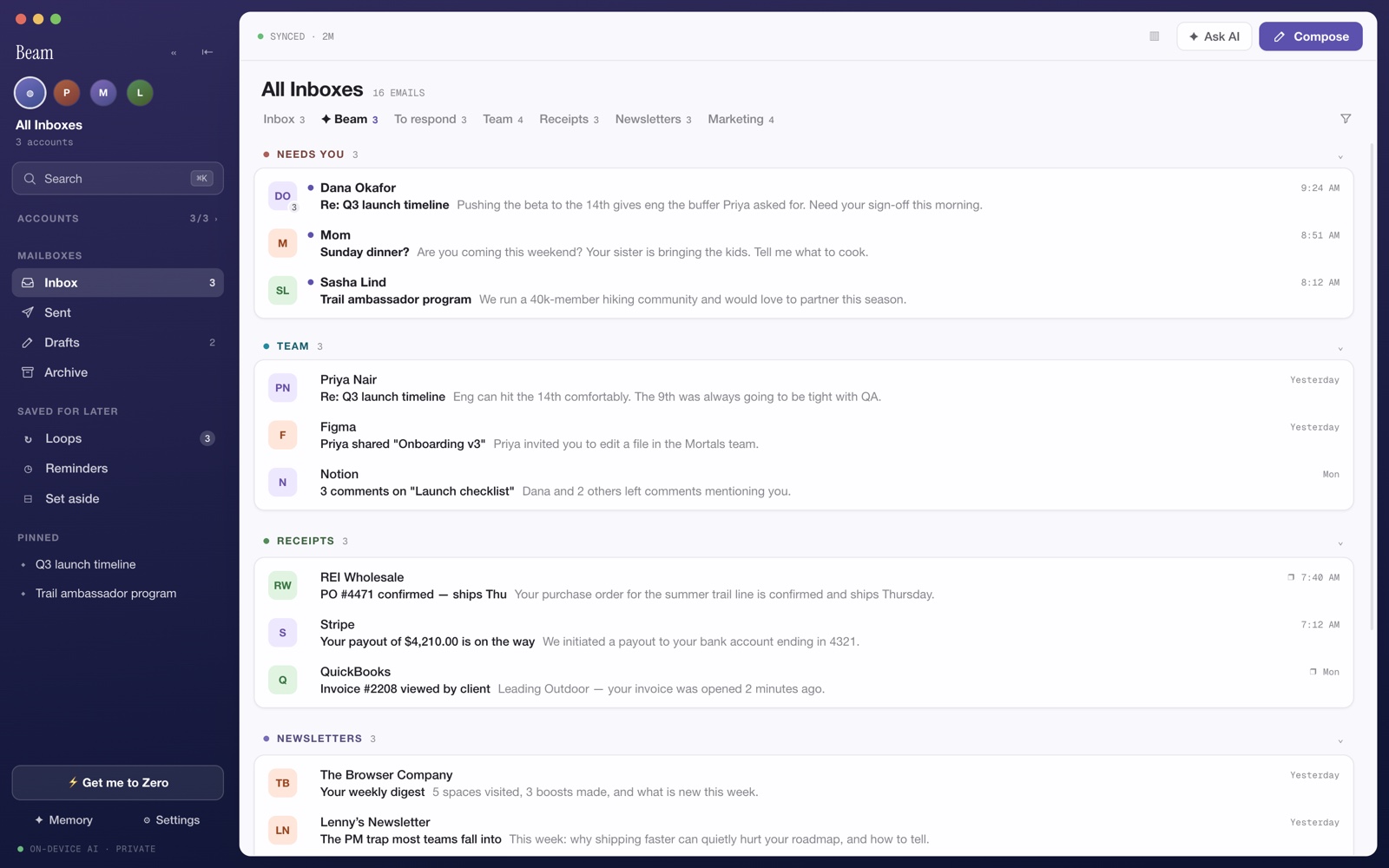The height and width of the screenshot is (868, 1389).
Task: Open the Sent mailbox
Action: pyautogui.click(x=118, y=312)
